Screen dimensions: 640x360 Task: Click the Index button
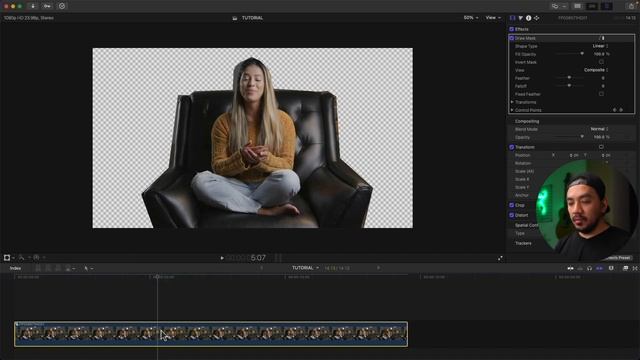(x=15, y=268)
